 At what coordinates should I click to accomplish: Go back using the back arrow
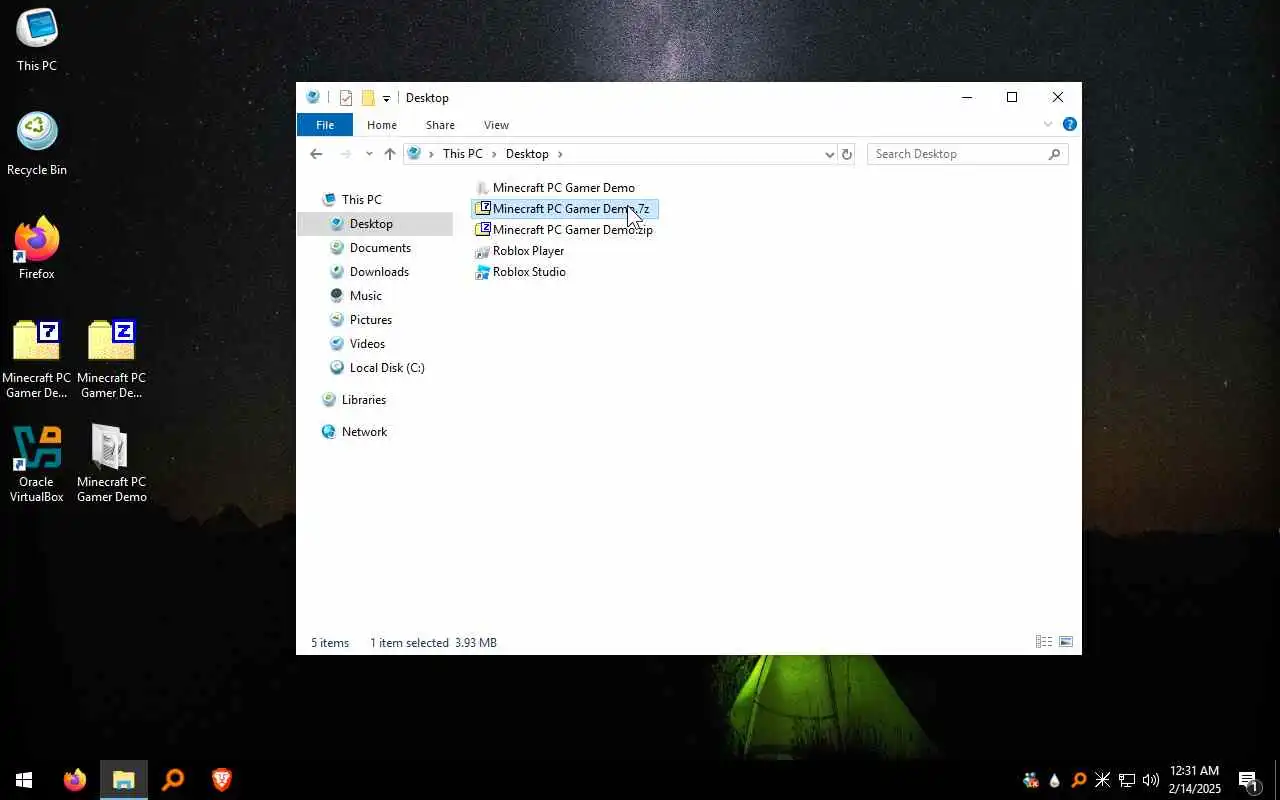point(316,154)
